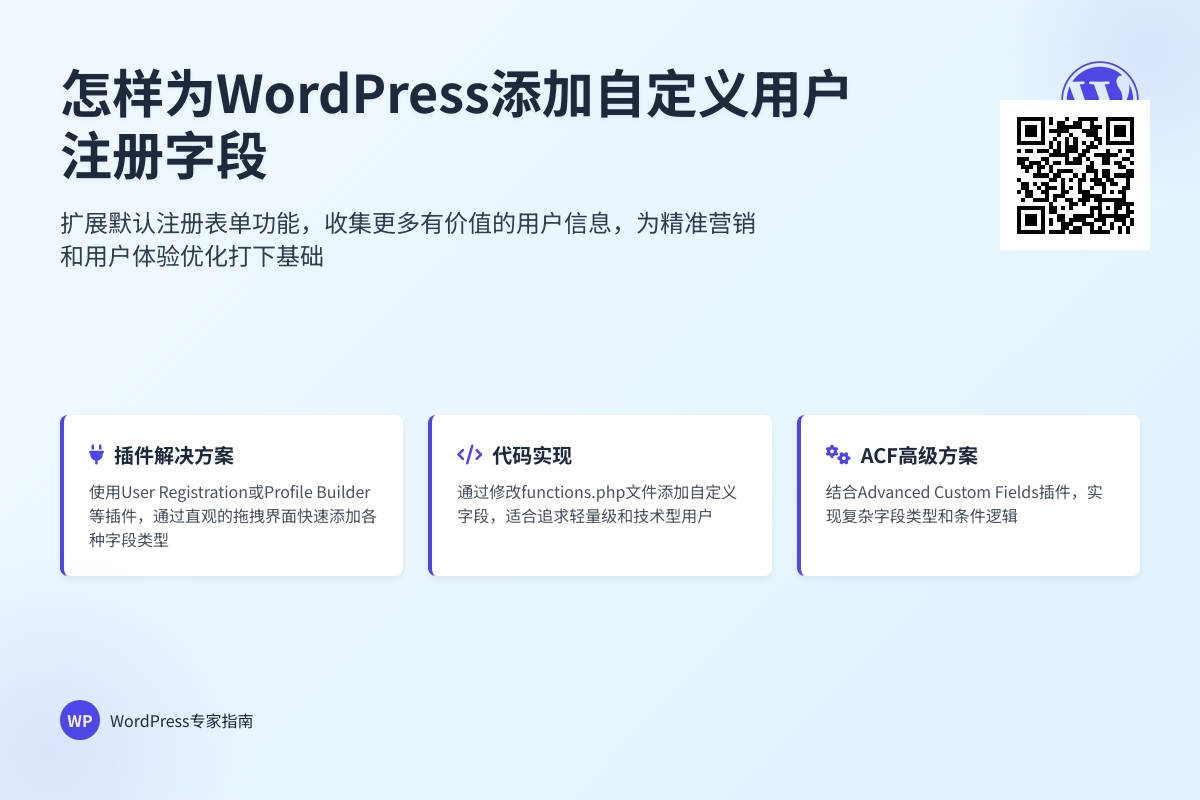Click the WordPress logo in the top right

coord(1100,81)
